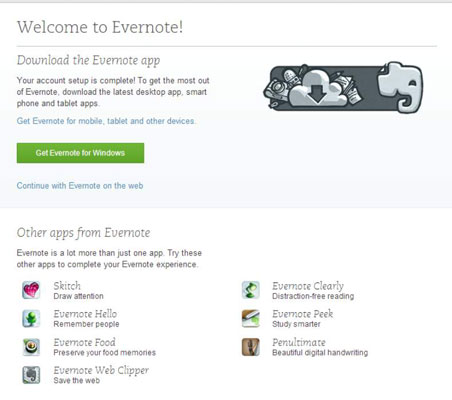The height and width of the screenshot is (400, 452).
Task: Click the 'Study smarter' text
Action: (296, 324)
